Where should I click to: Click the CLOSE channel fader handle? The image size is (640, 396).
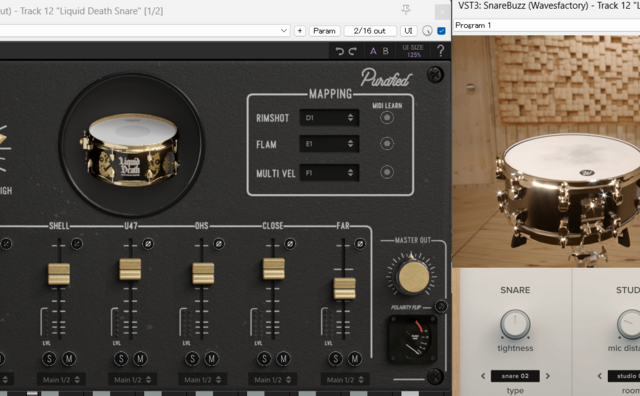(x=273, y=268)
